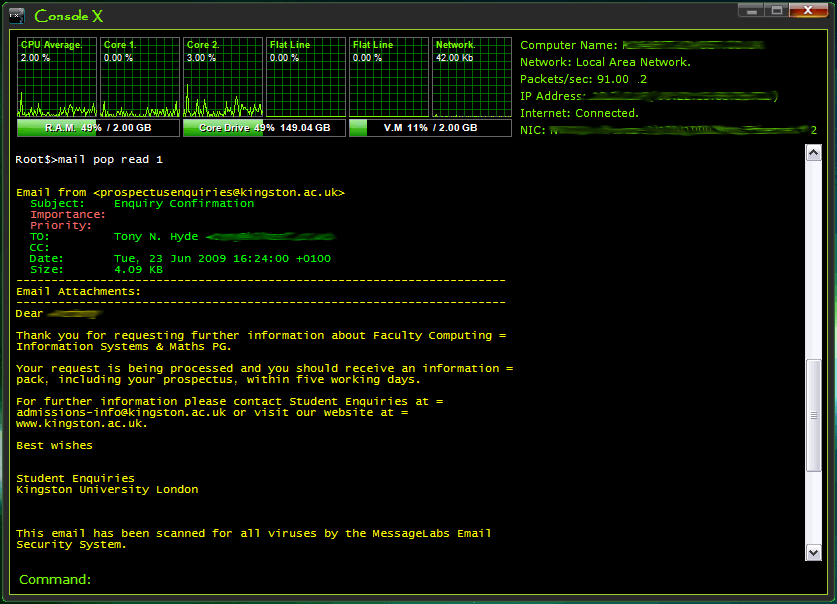Click the R.A.M 49% usage bar
Screen dimensions: 837x604
(x=97, y=128)
